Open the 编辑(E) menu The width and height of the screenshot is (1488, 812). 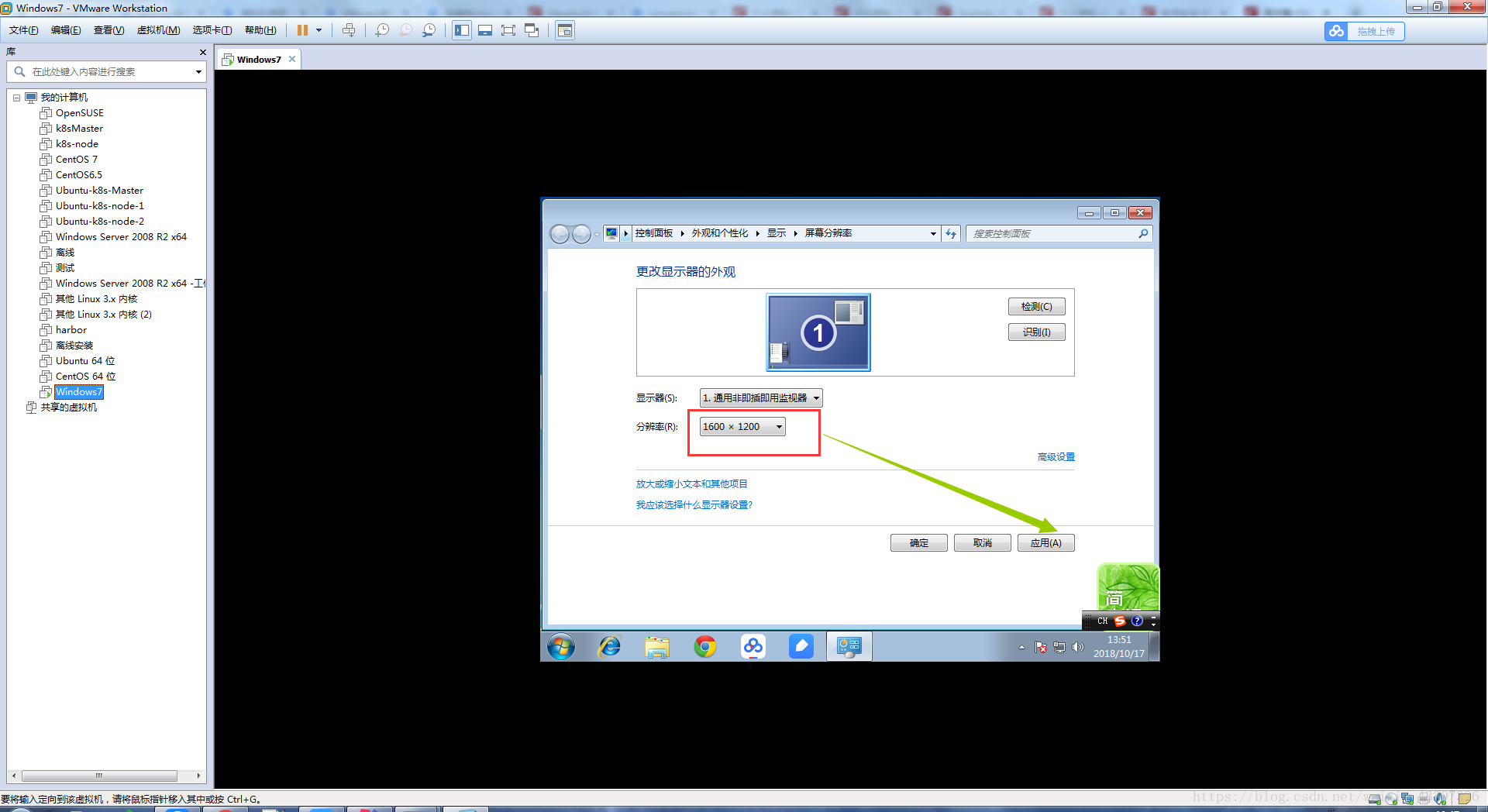[x=66, y=30]
